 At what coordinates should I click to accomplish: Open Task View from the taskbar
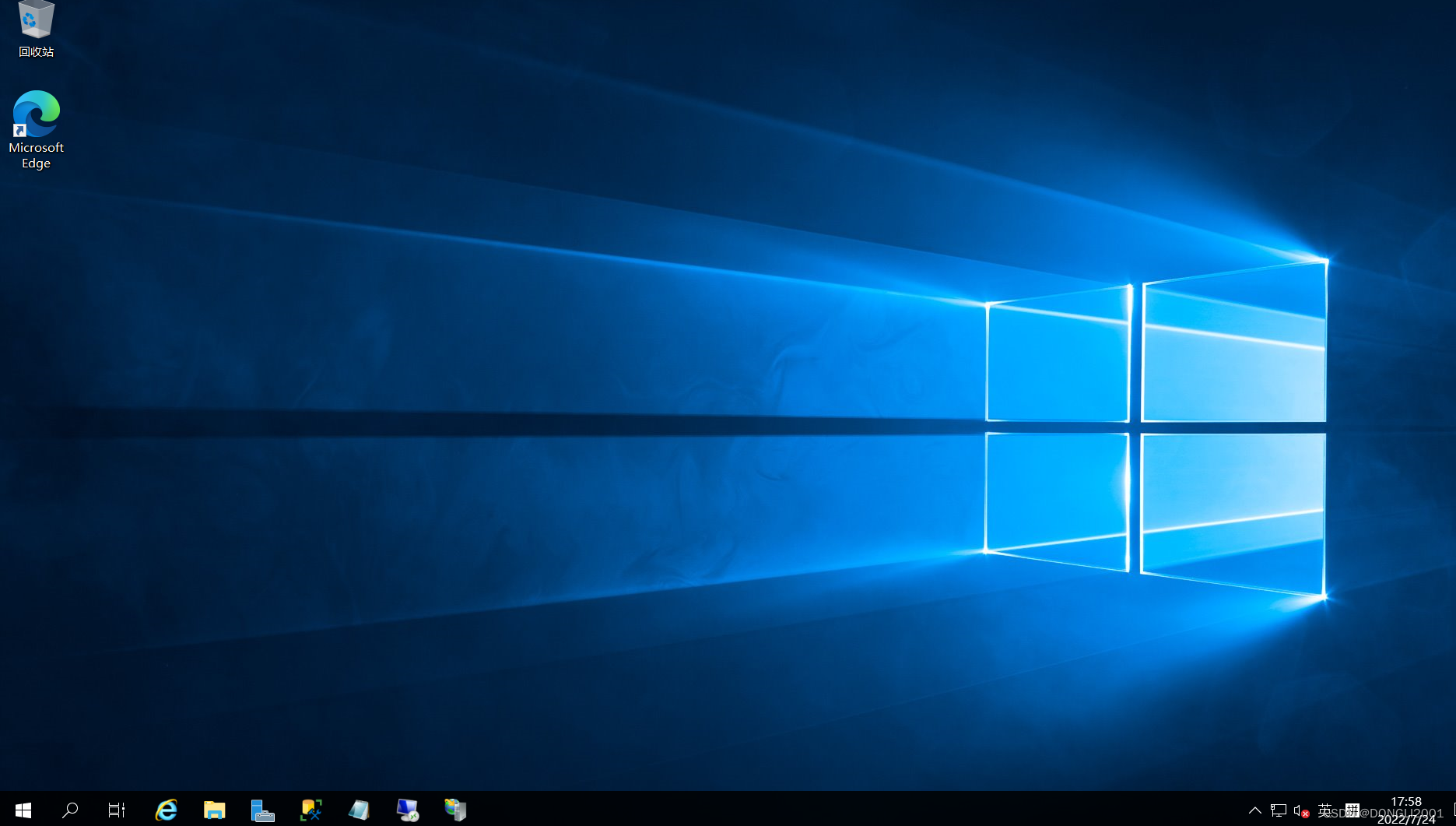tap(117, 810)
